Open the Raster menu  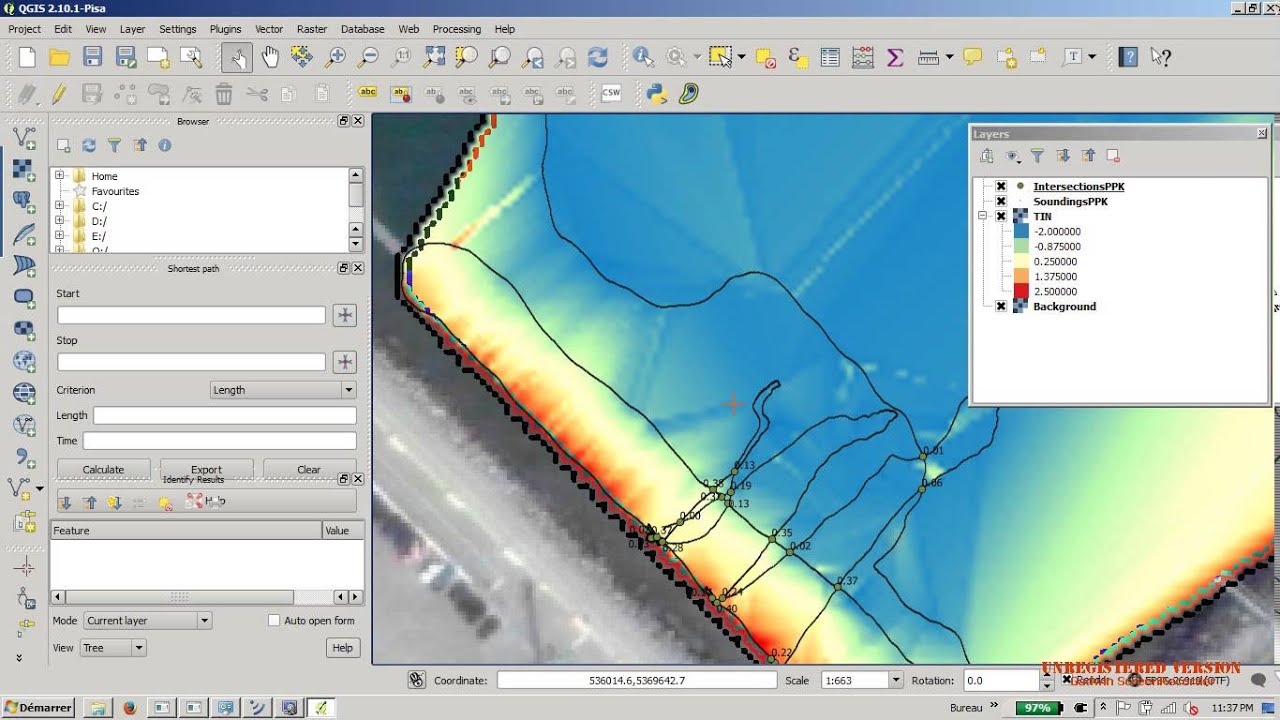312,29
